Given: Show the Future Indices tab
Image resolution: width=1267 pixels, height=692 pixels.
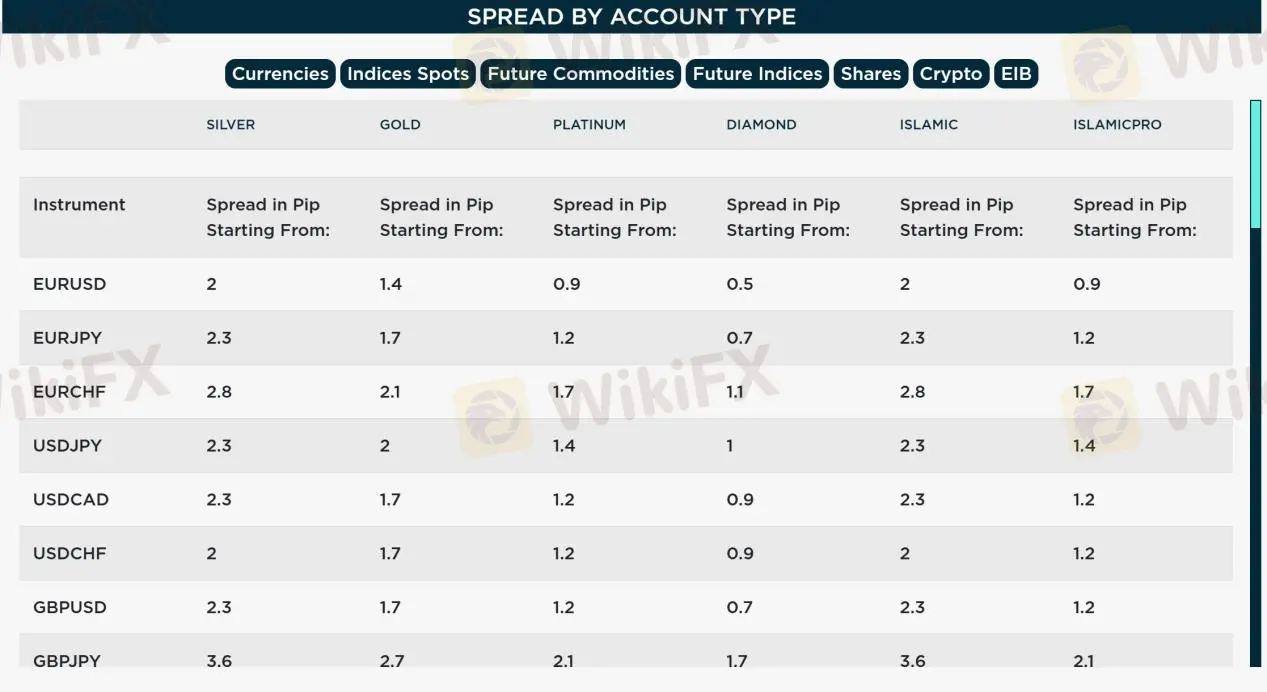Looking at the screenshot, I should [x=757, y=74].
